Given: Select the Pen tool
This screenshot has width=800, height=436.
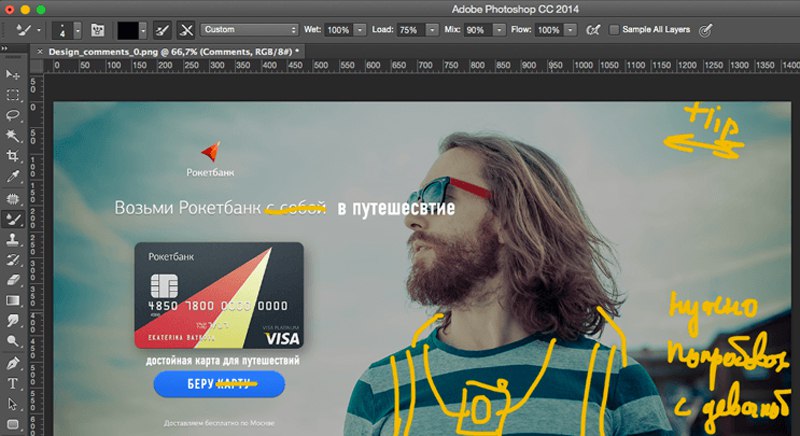Looking at the screenshot, I should [13, 363].
